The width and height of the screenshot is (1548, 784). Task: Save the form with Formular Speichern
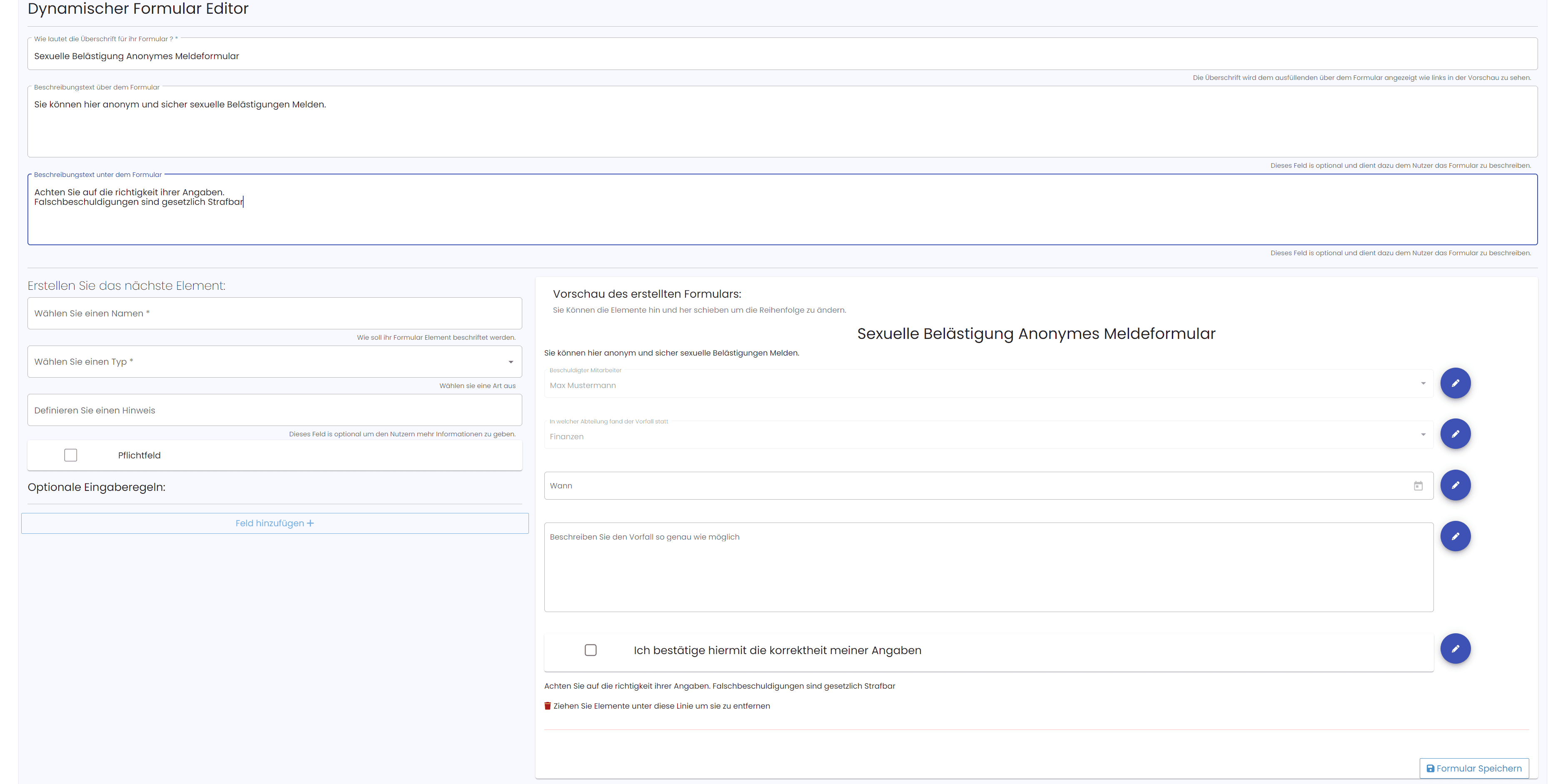click(1474, 768)
